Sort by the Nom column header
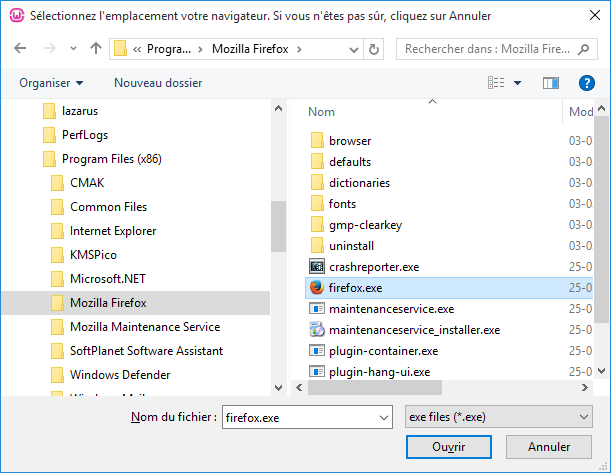Viewport: 611px width, 473px height. (322, 112)
